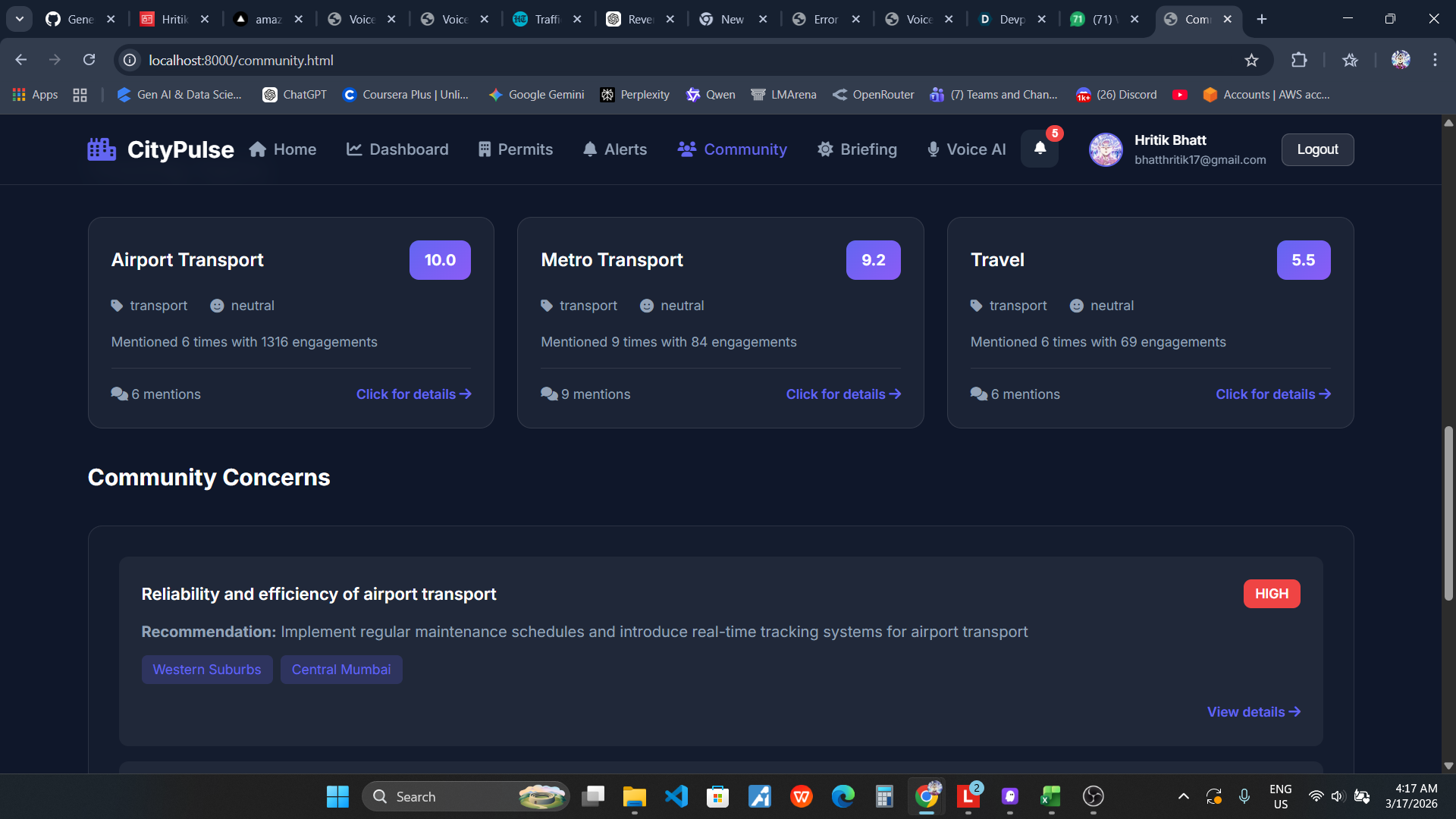Viewport: 1456px width, 819px height.
Task: Select the Western Suburbs tag
Action: (207, 670)
